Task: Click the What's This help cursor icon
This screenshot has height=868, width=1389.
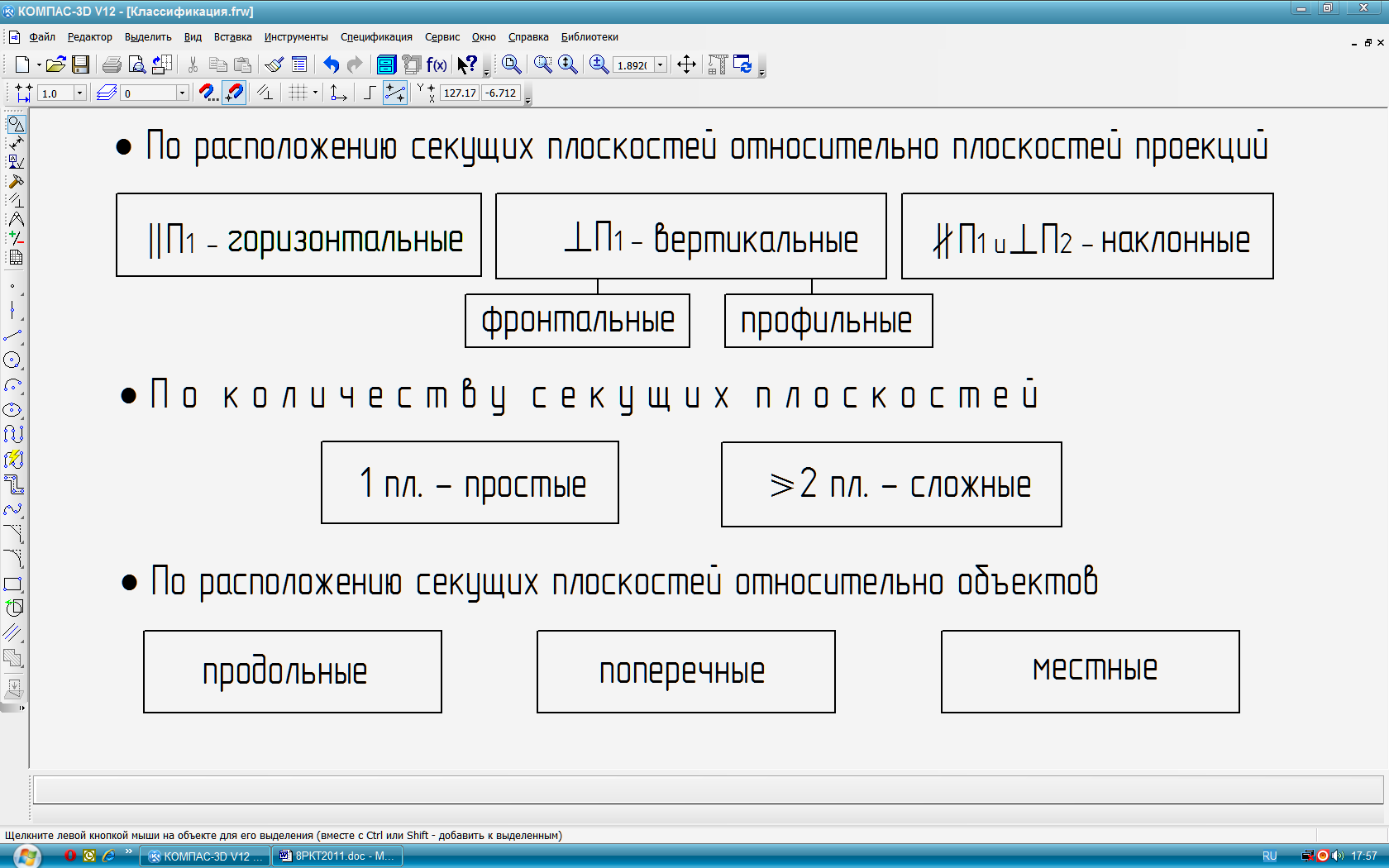Action: tap(467, 64)
